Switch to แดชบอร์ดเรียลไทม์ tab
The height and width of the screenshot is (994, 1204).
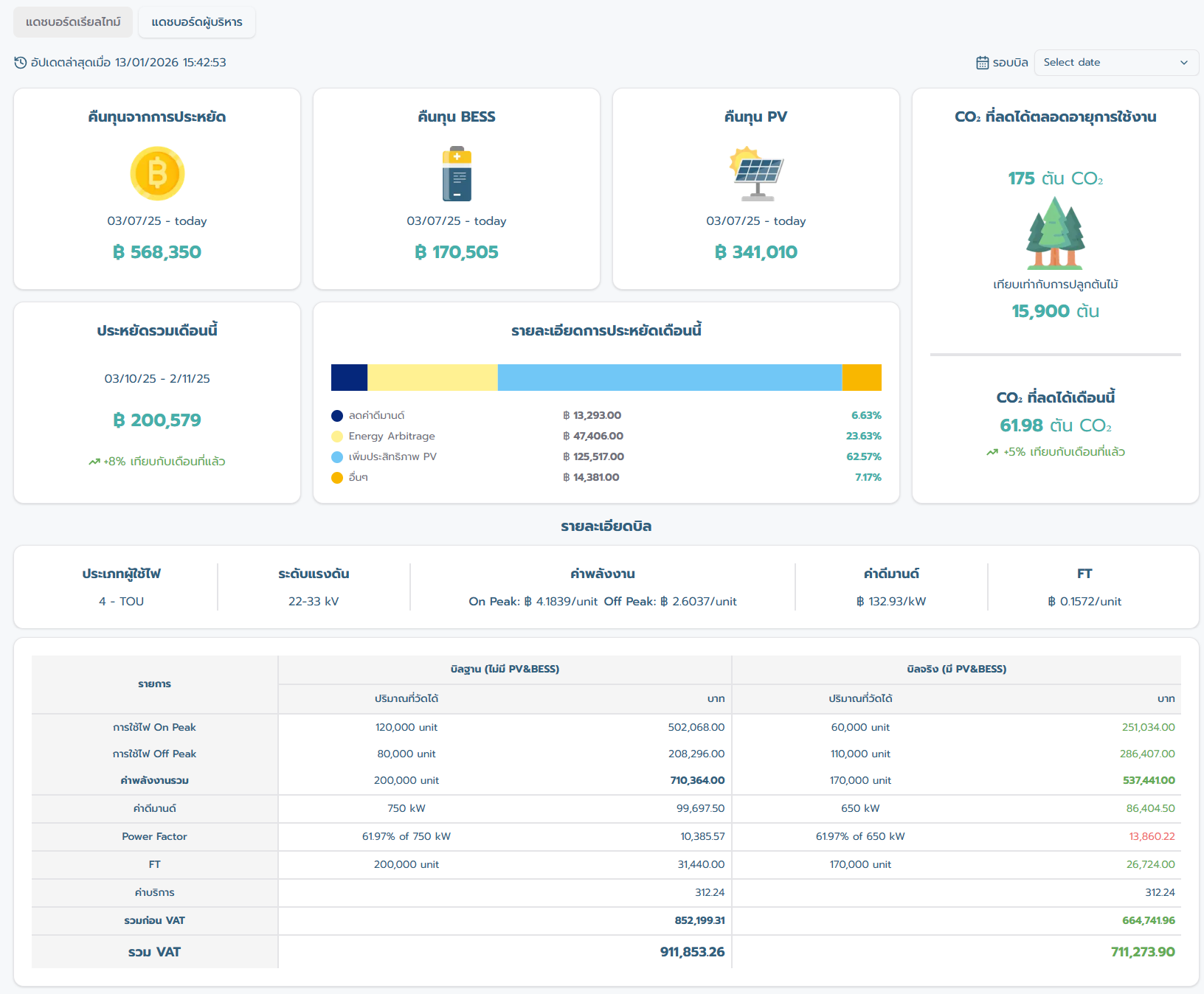pos(73,22)
